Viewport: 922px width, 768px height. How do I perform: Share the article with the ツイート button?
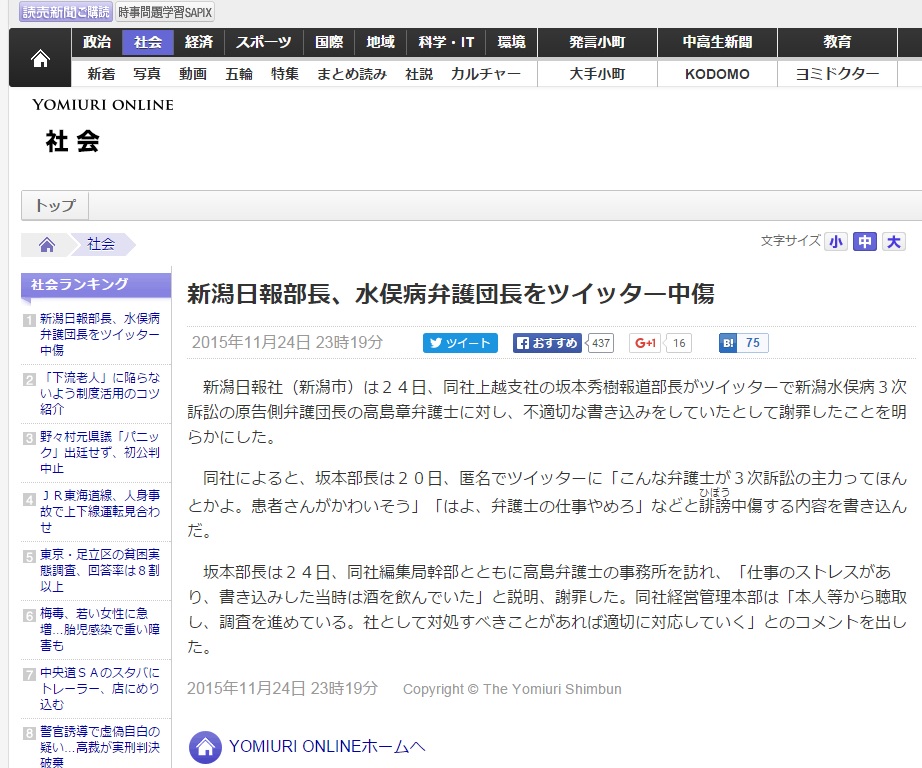coord(460,343)
